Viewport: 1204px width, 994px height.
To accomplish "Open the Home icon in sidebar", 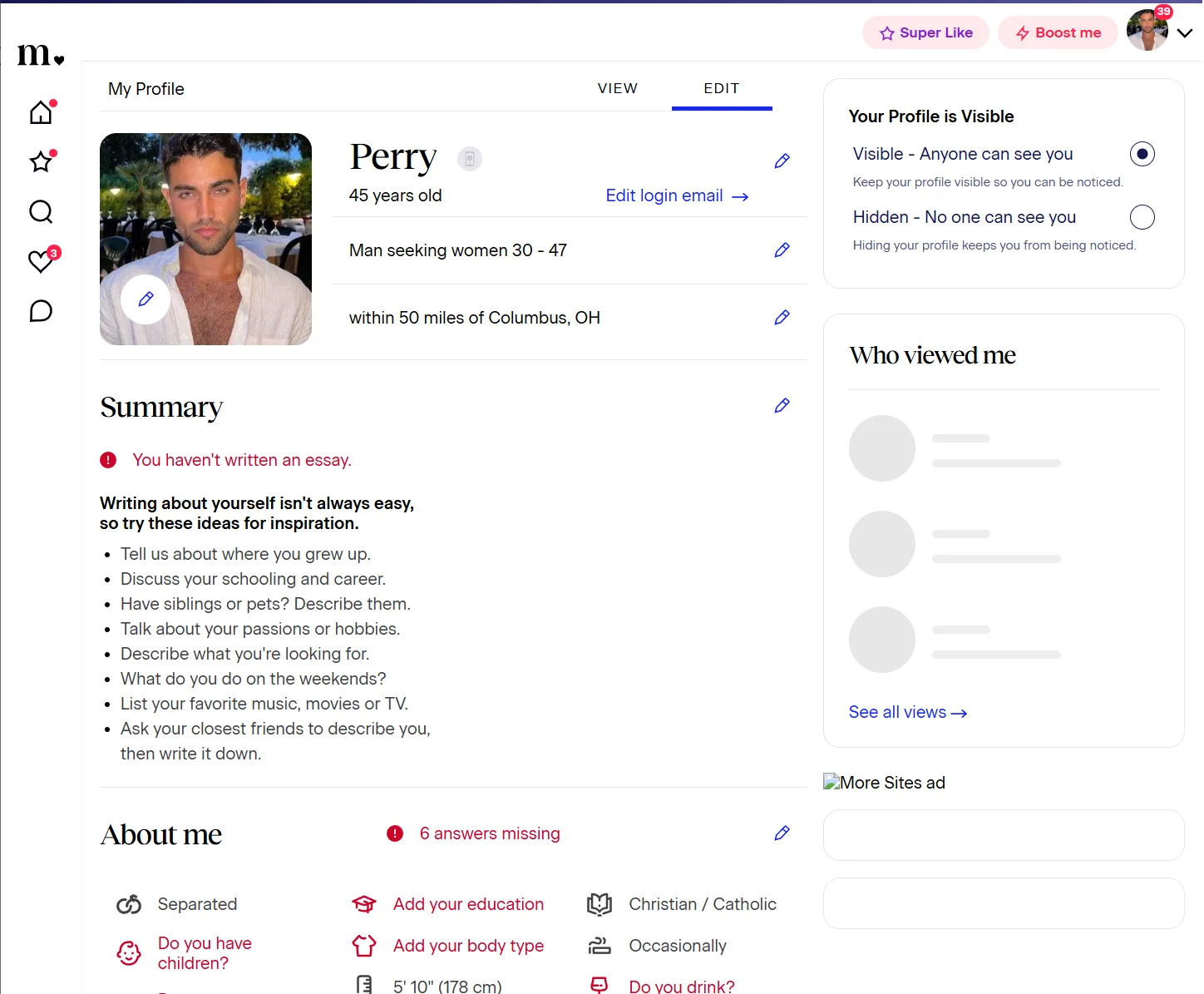I will click(x=41, y=111).
